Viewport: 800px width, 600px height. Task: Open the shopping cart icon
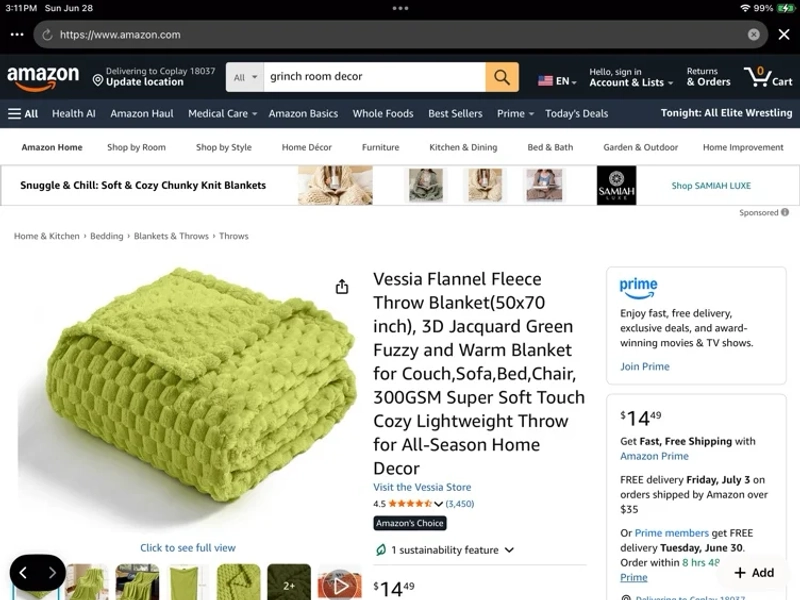[768, 77]
